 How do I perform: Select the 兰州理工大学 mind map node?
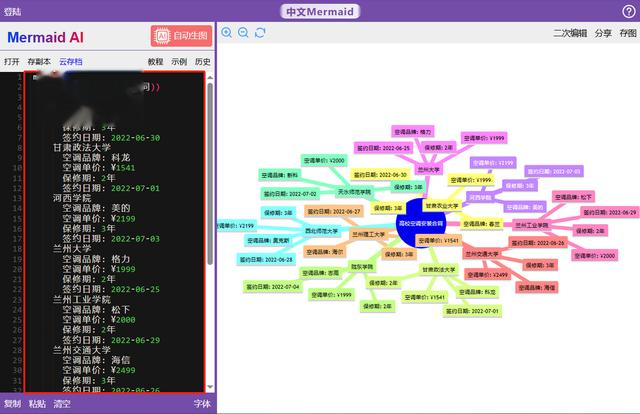368,234
